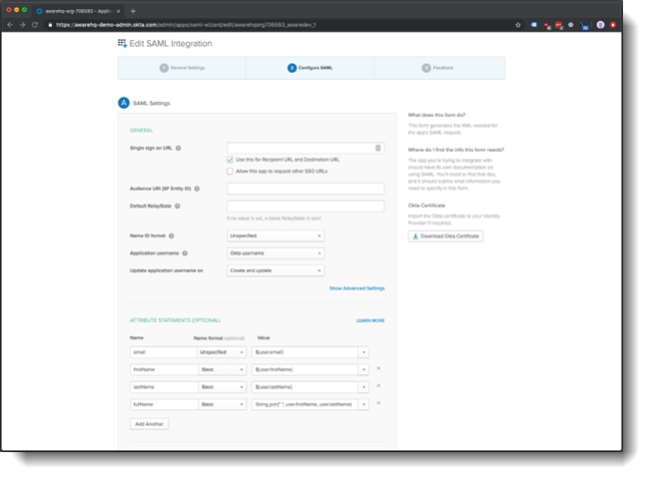The width and height of the screenshot is (650, 479).
Task: Click help icon next to Single sign on URL
Action: pyautogui.click(x=180, y=148)
